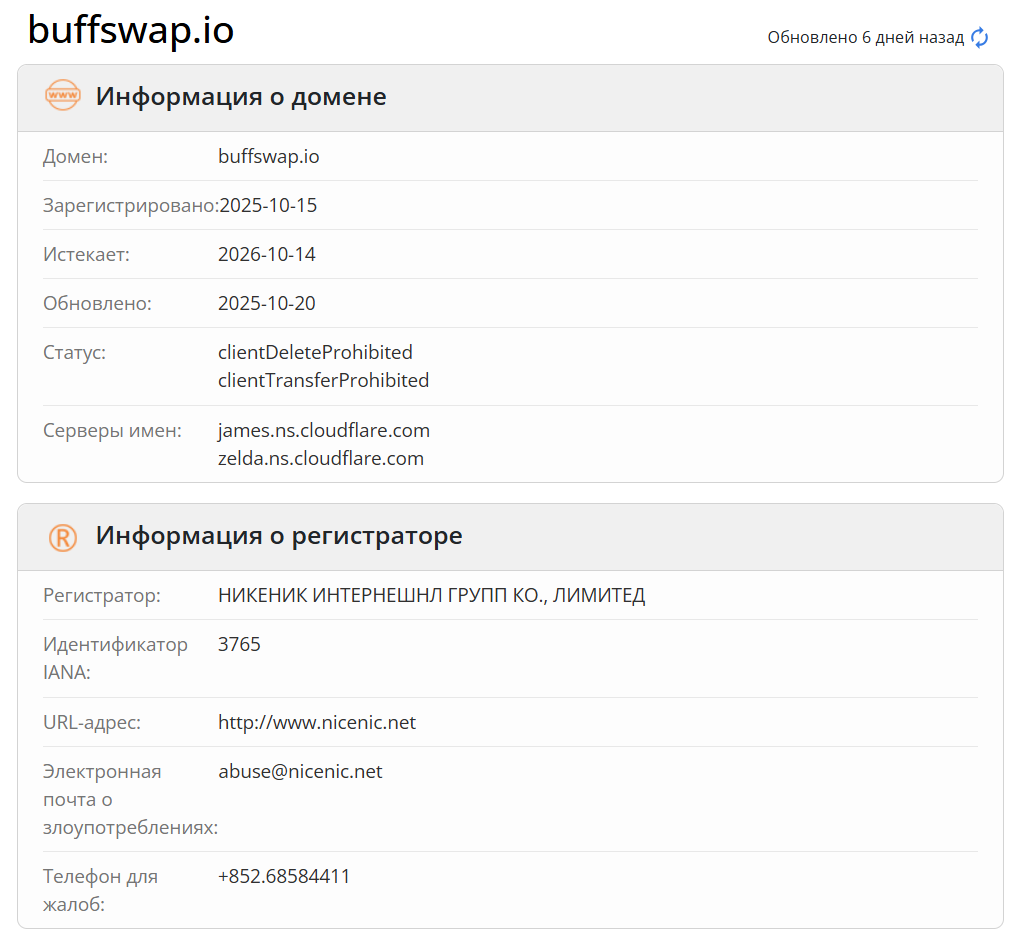Click the refresh icon near update timestamp
This screenshot has height=940, width=1022.
click(977, 37)
